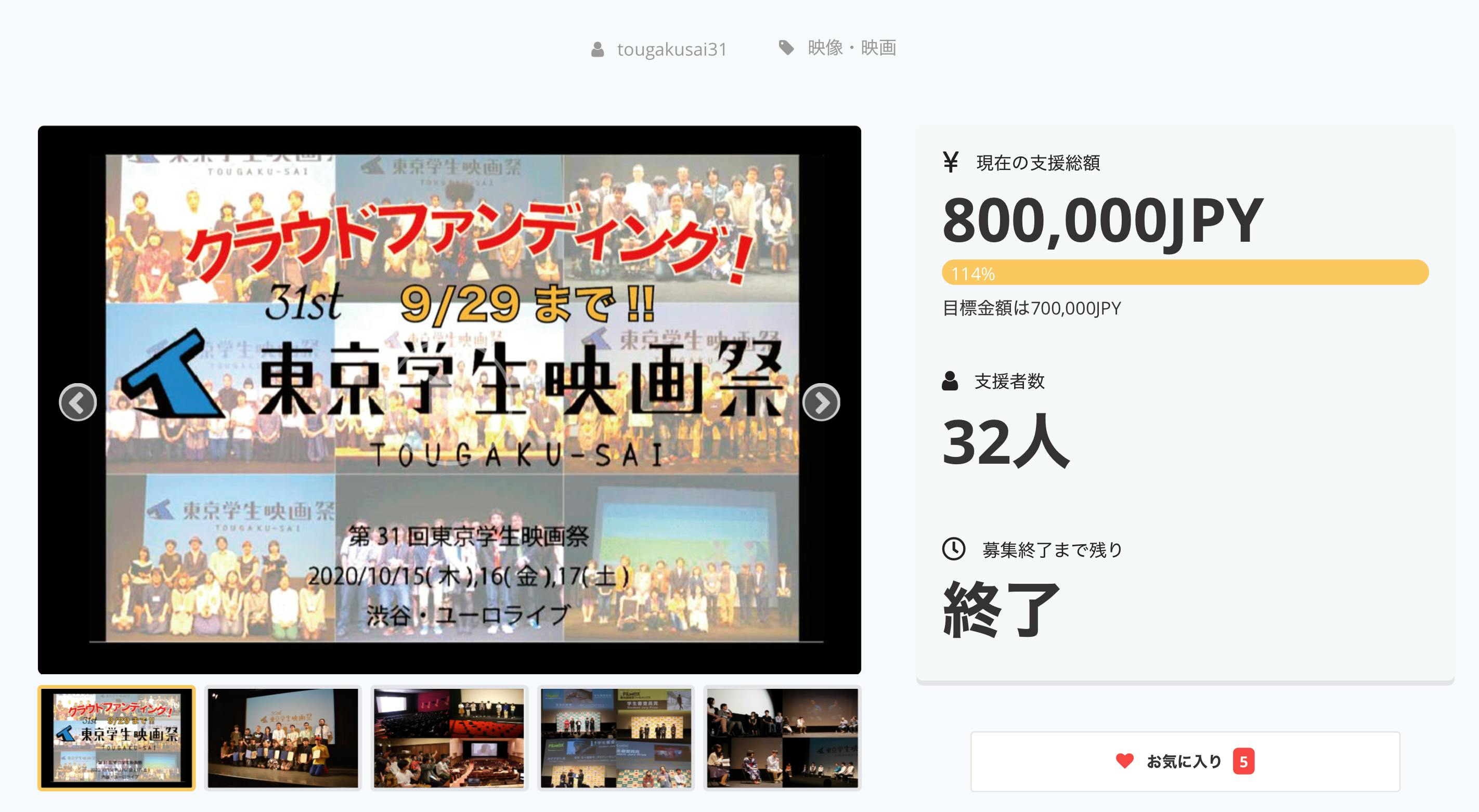Click the previous slide arrow
The height and width of the screenshot is (812, 1479).
tap(77, 402)
